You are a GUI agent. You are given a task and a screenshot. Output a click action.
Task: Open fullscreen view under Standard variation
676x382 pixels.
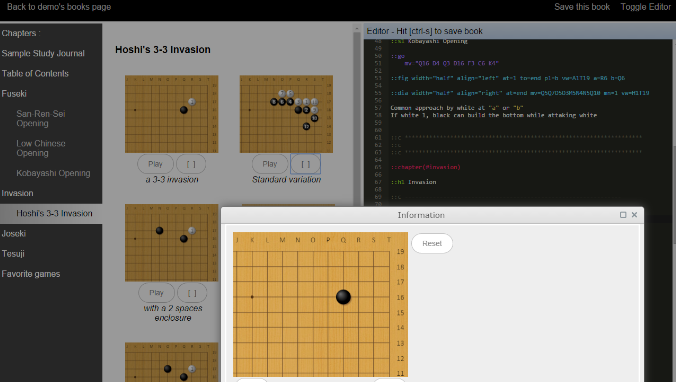[305, 164]
